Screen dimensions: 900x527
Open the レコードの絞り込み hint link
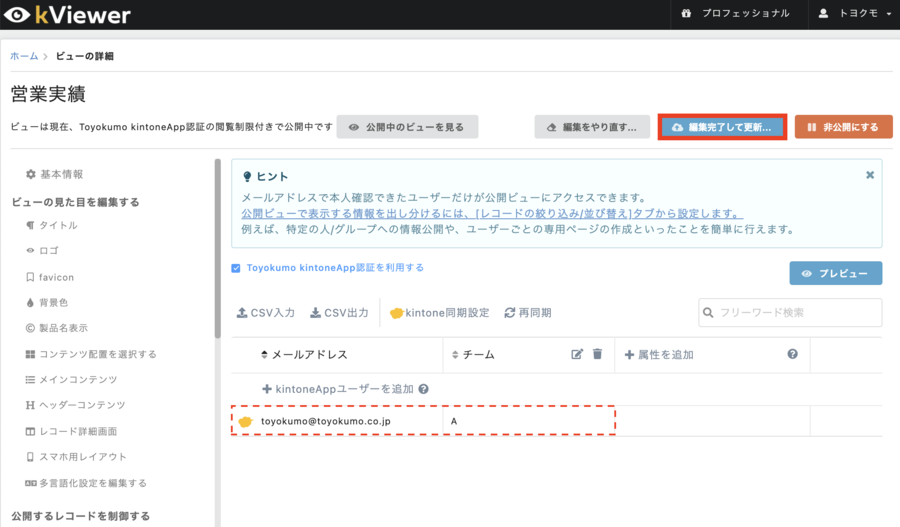point(492,214)
